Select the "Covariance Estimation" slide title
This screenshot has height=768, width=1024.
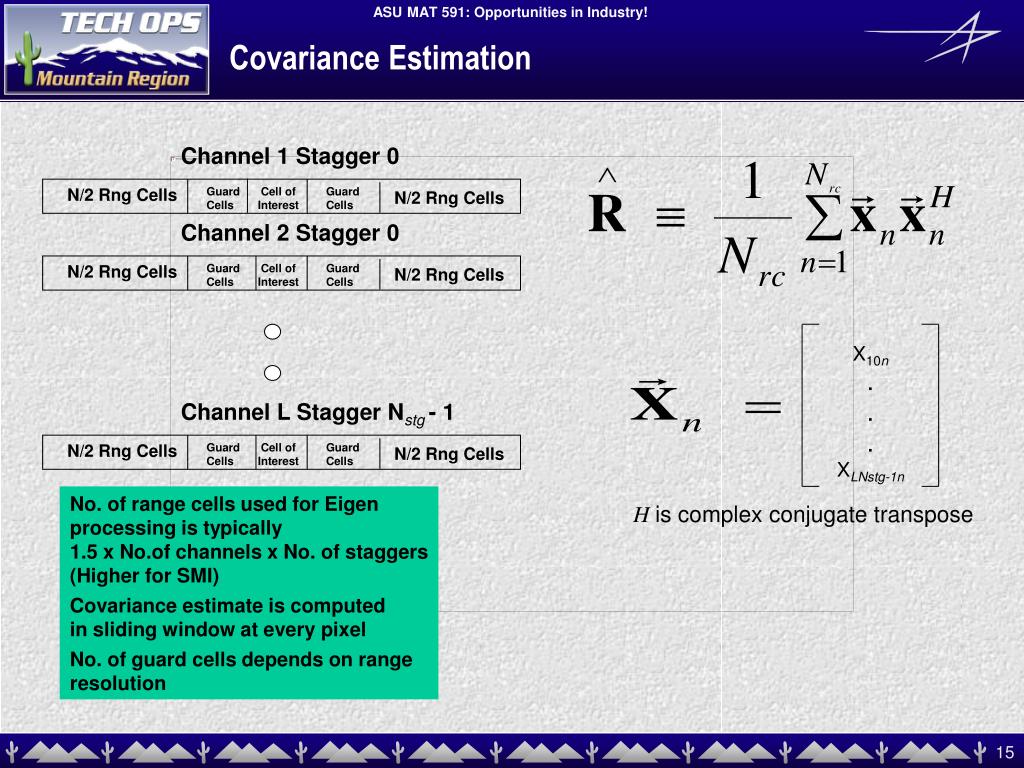click(380, 57)
